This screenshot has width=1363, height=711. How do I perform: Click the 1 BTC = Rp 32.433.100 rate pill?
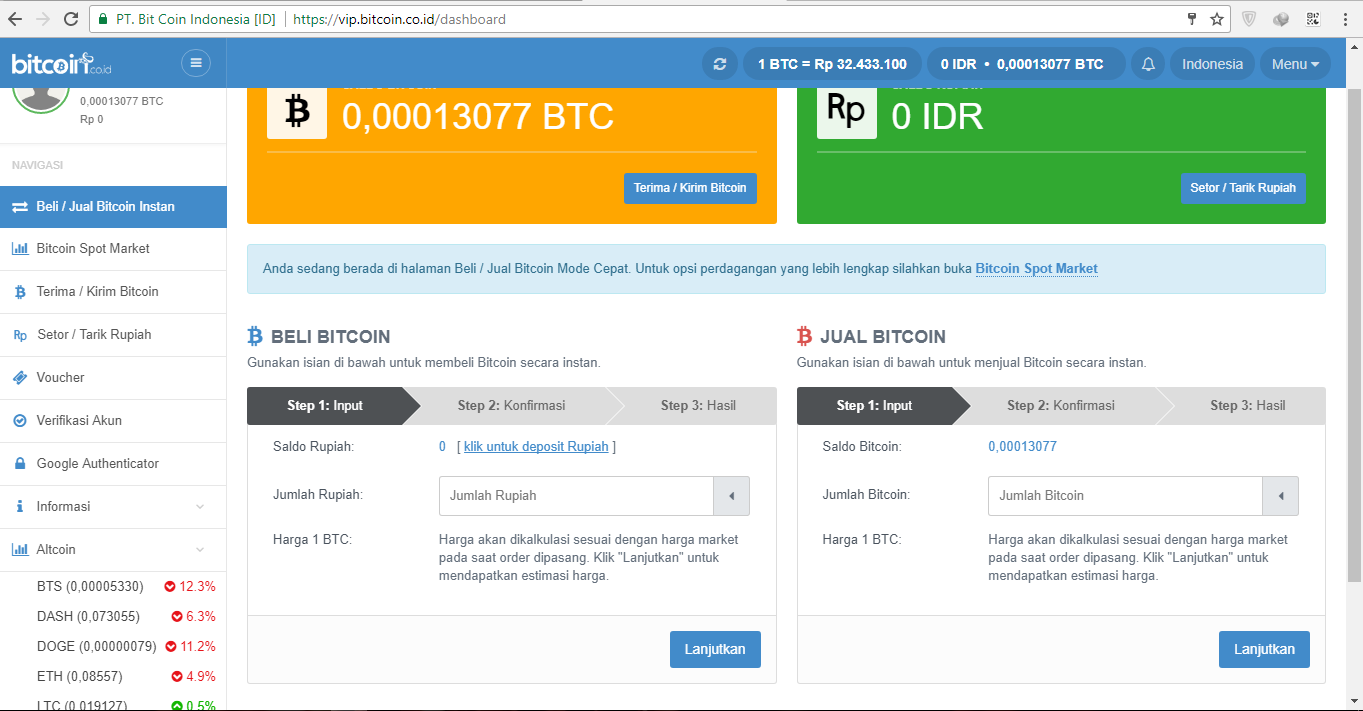[x=832, y=64]
